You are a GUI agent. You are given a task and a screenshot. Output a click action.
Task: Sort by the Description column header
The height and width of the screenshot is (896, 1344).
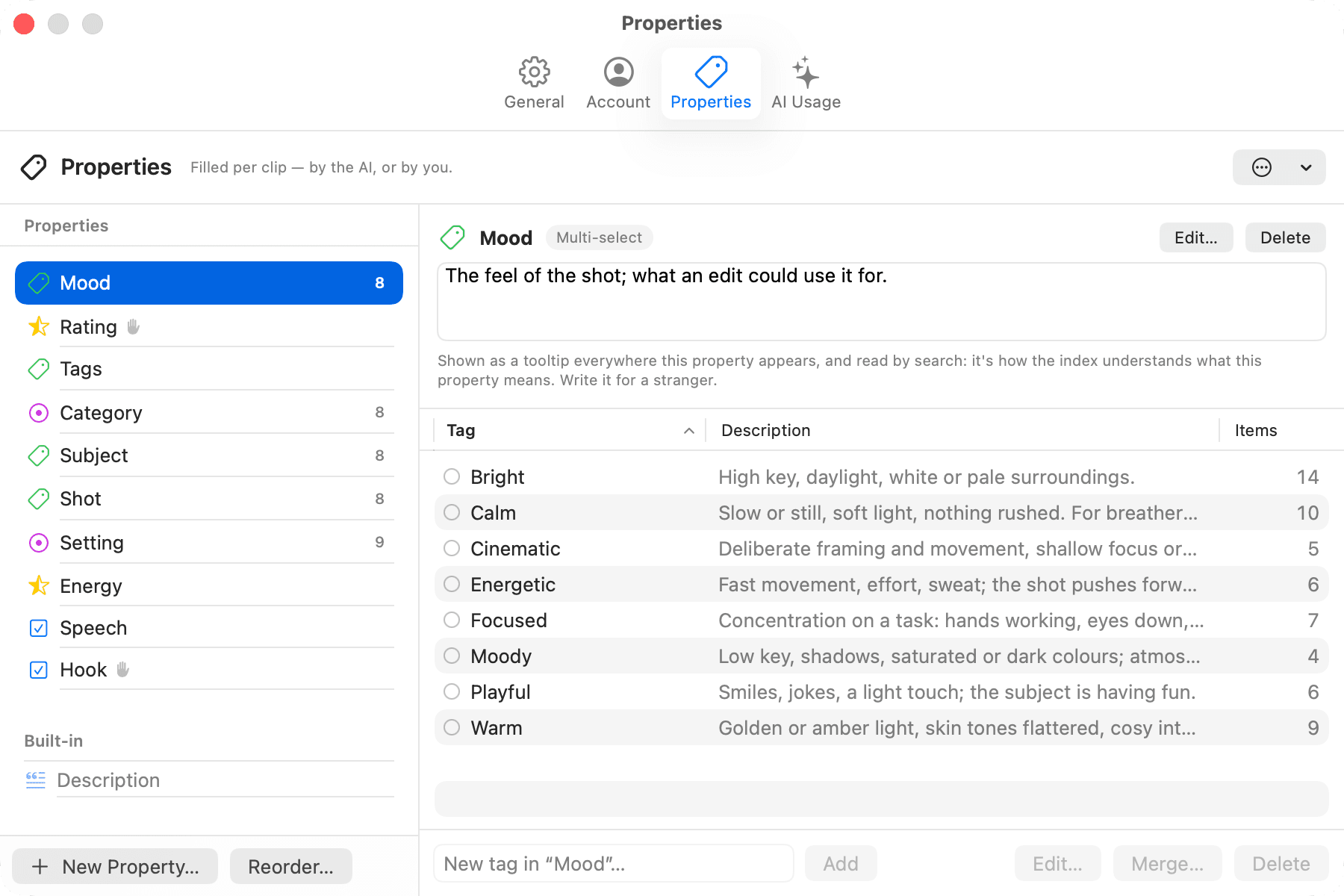click(962, 430)
